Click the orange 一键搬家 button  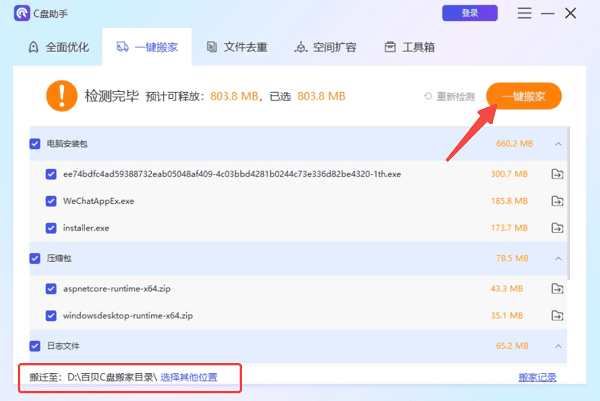point(523,96)
